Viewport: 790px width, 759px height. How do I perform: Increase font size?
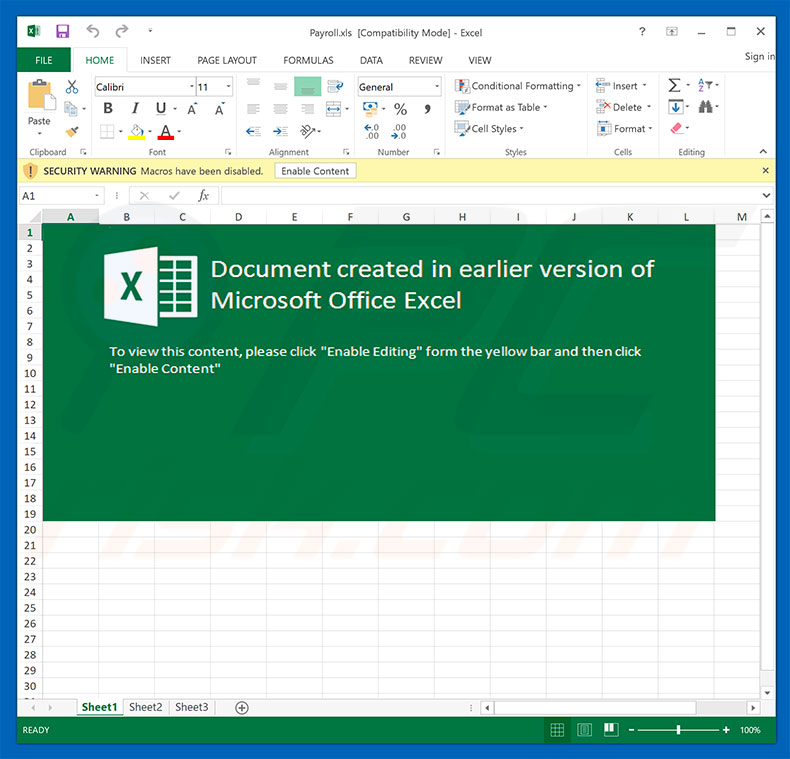pyautogui.click(x=192, y=109)
